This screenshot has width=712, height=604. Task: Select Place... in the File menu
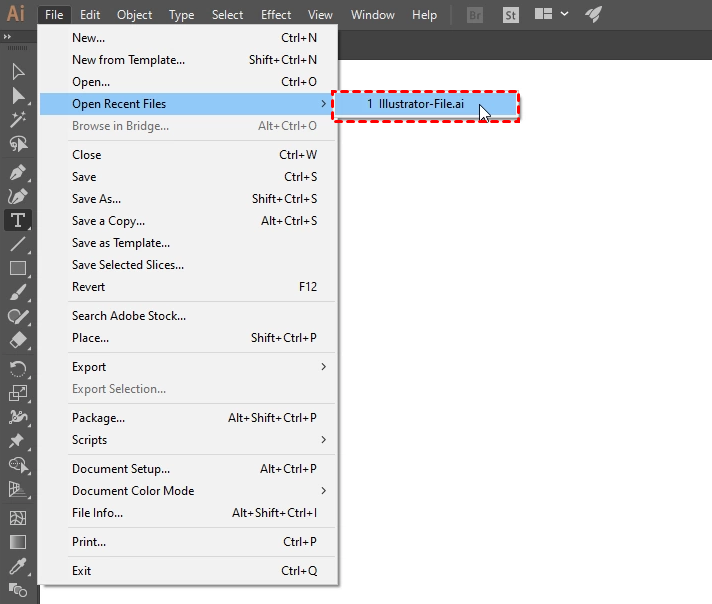tap(91, 338)
